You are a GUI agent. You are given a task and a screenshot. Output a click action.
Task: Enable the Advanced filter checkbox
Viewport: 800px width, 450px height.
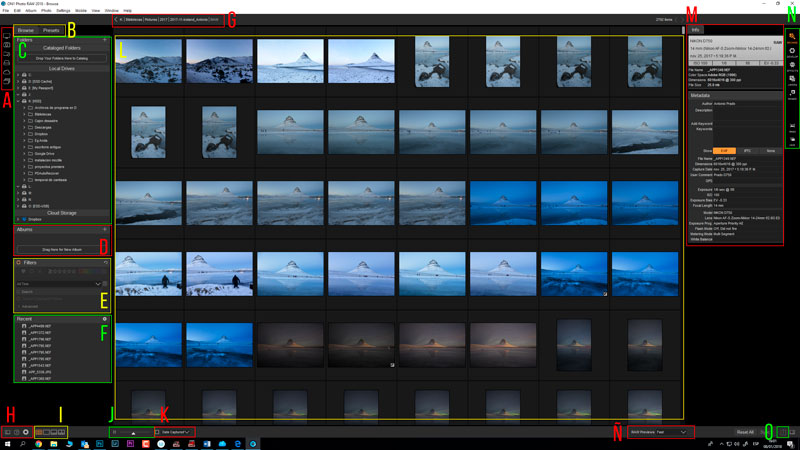pyautogui.click(x=18, y=306)
